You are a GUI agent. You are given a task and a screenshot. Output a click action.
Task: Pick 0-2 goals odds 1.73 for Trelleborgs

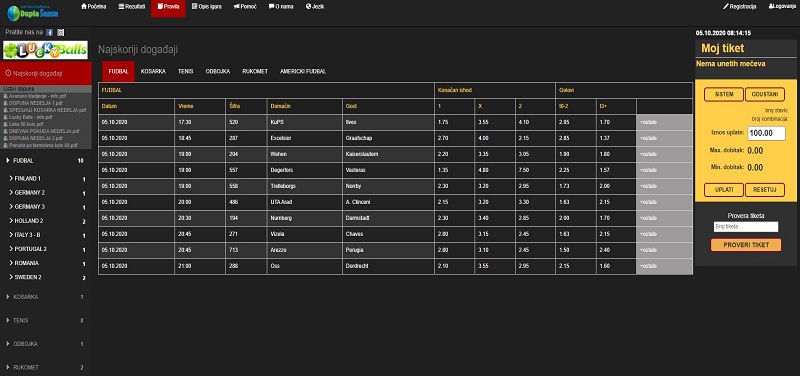pyautogui.click(x=576, y=186)
